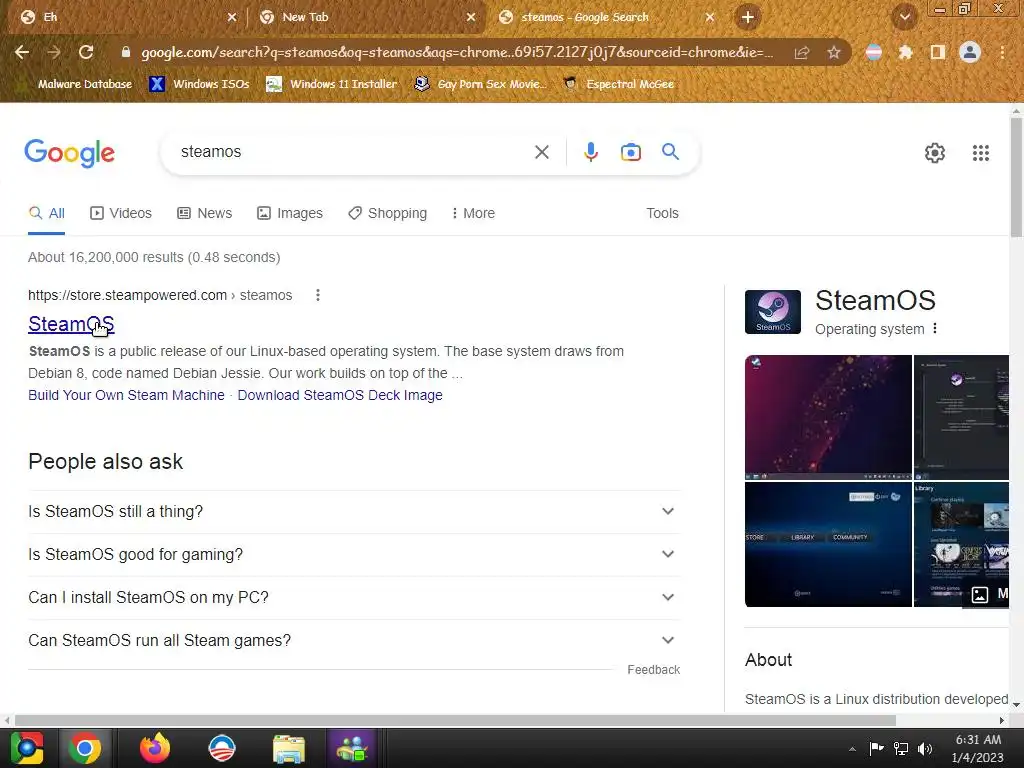Open the Chrome three-dot menu
This screenshot has width=1024, height=768.
[x=1002, y=52]
